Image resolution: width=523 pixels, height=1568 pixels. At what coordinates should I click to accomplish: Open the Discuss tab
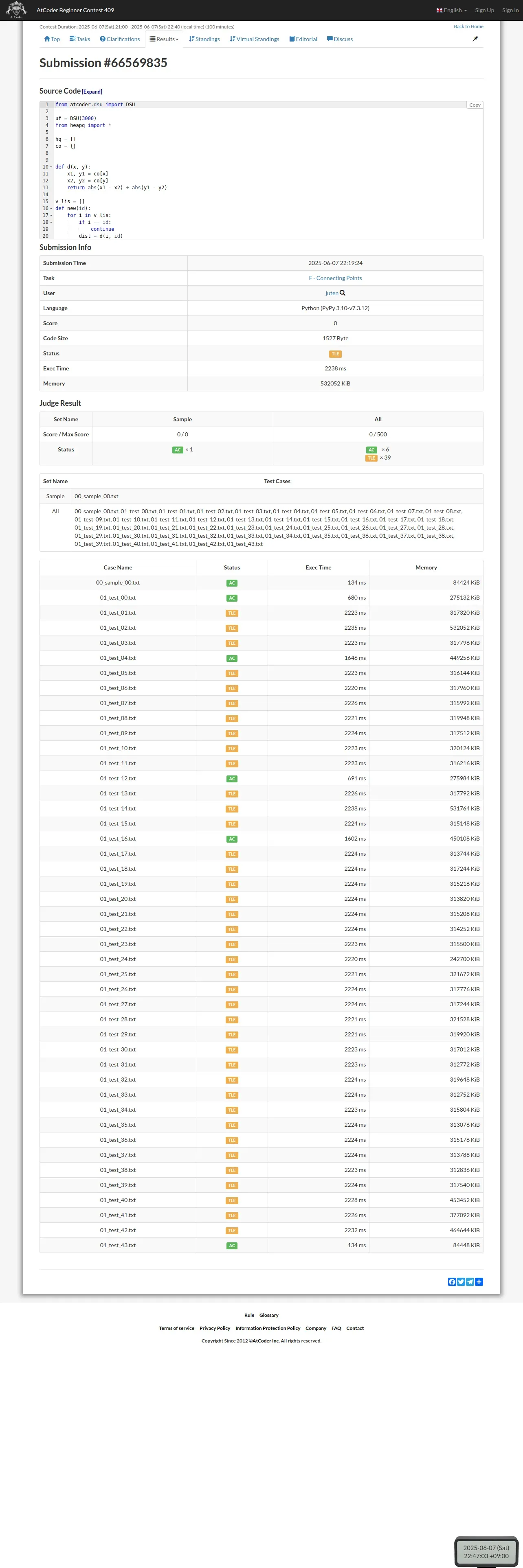point(340,39)
